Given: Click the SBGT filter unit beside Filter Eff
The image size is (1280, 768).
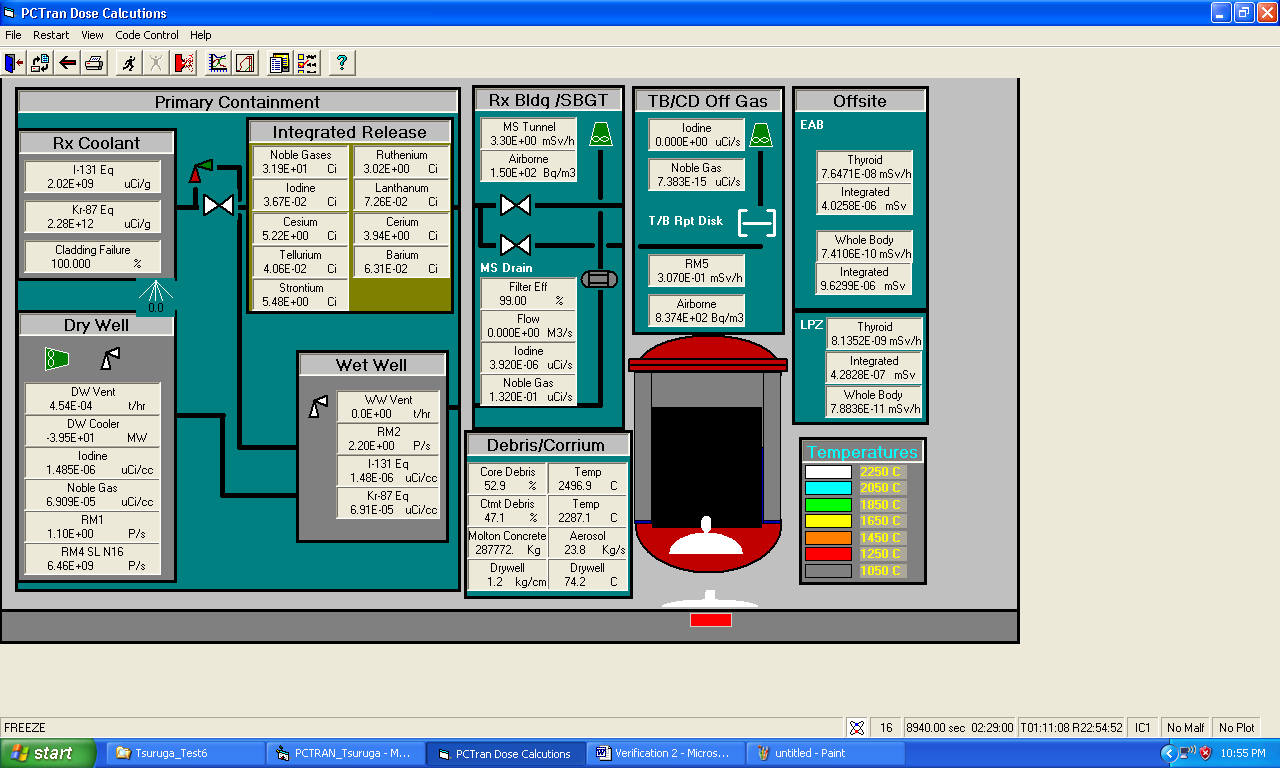Looking at the screenshot, I should tap(599, 279).
